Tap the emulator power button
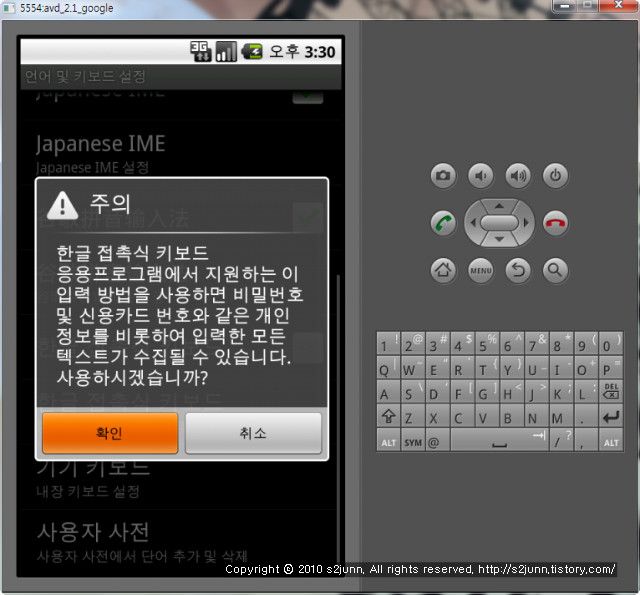Screen dimensions: 640x595 pyautogui.click(x=555, y=176)
